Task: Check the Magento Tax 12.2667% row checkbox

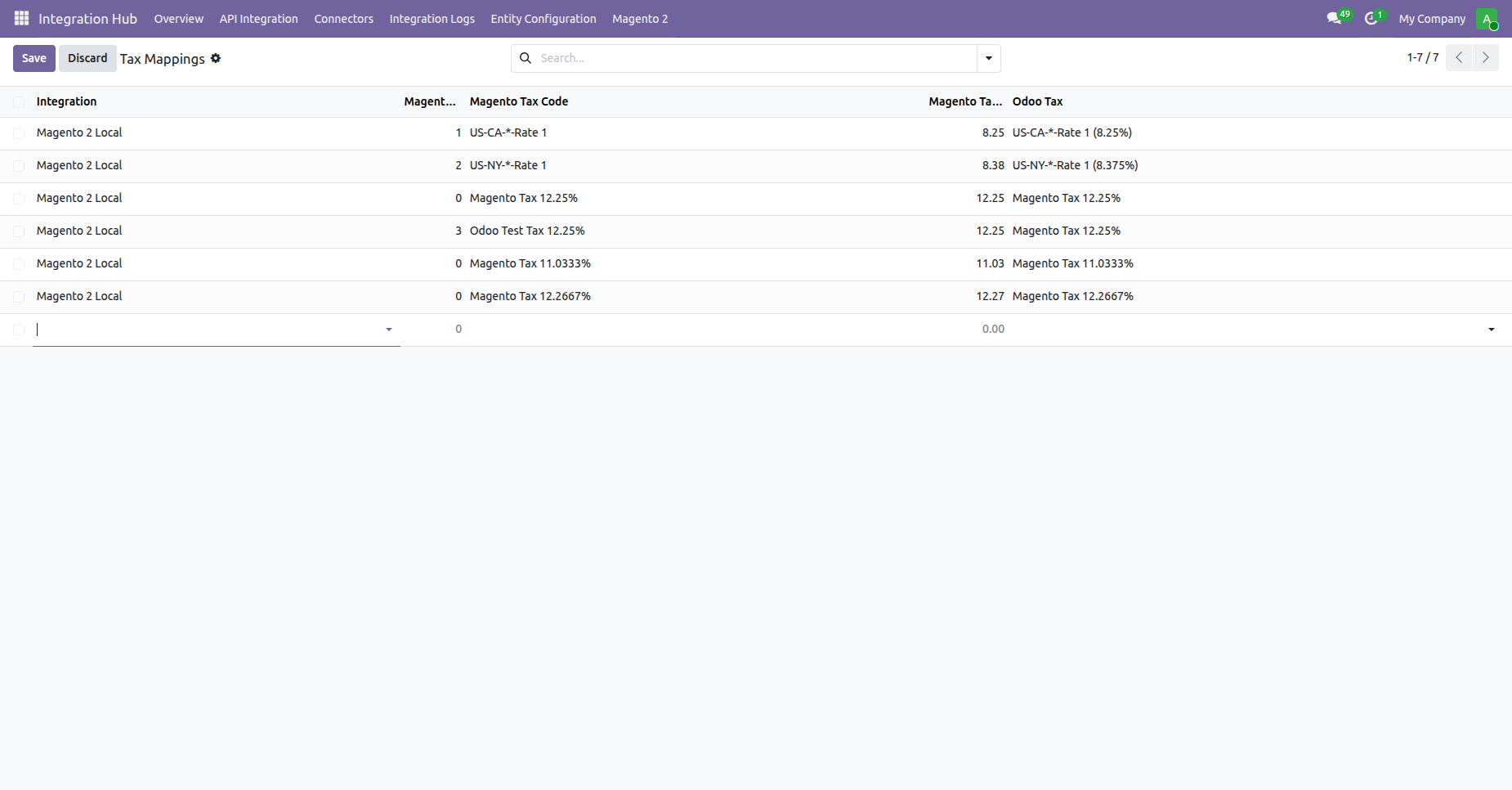Action: [19, 297]
